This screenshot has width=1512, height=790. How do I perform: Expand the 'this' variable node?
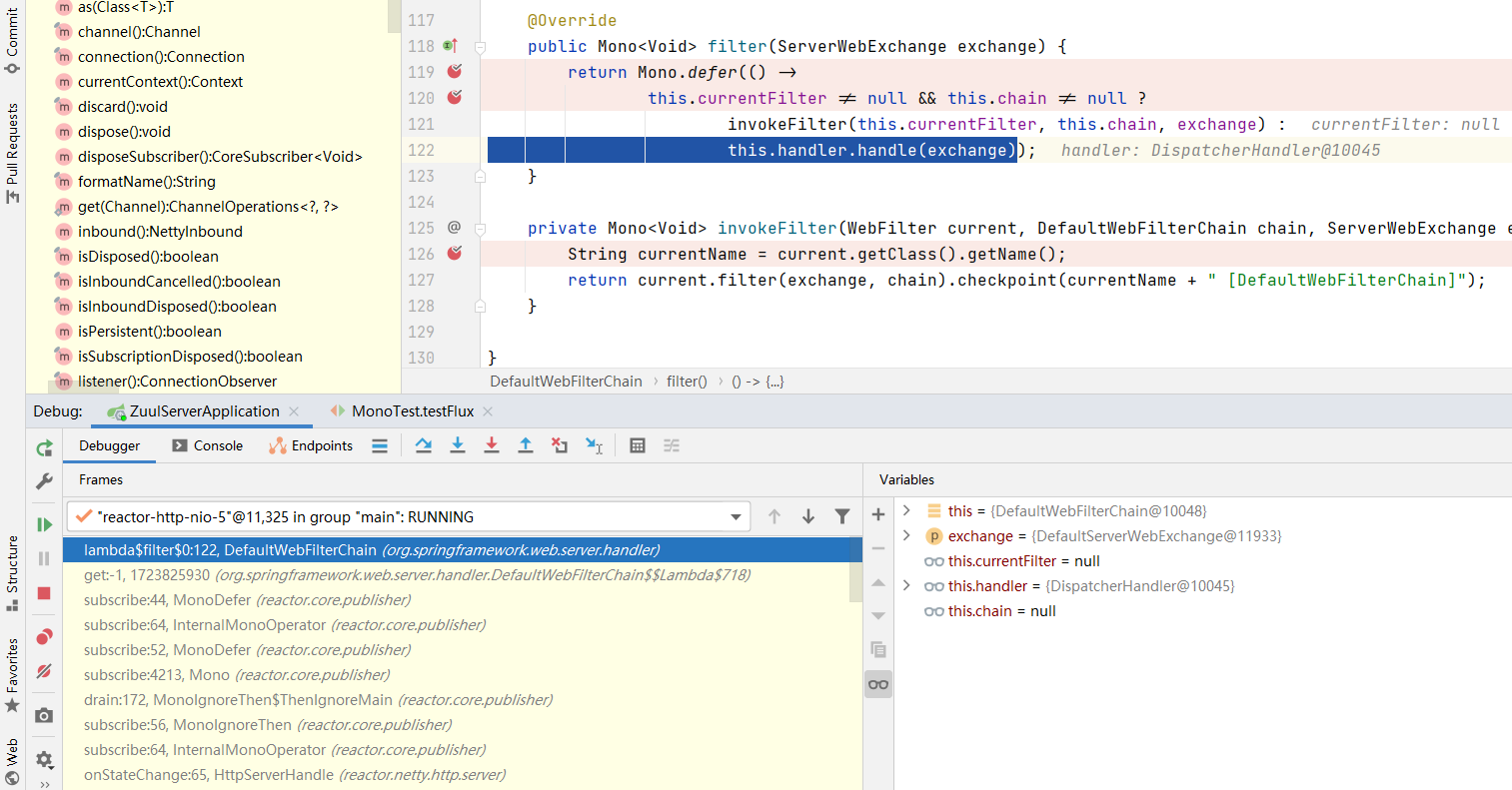point(906,510)
